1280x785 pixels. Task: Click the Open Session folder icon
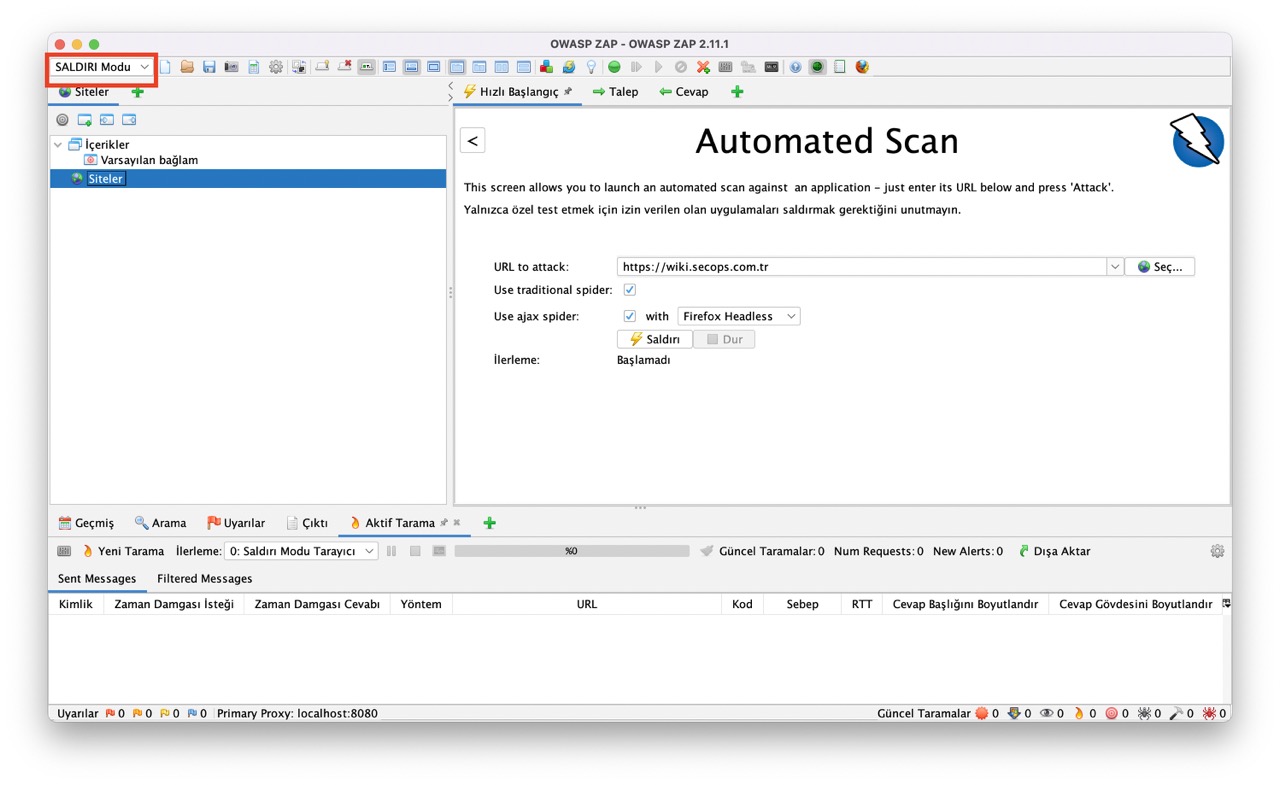click(187, 67)
